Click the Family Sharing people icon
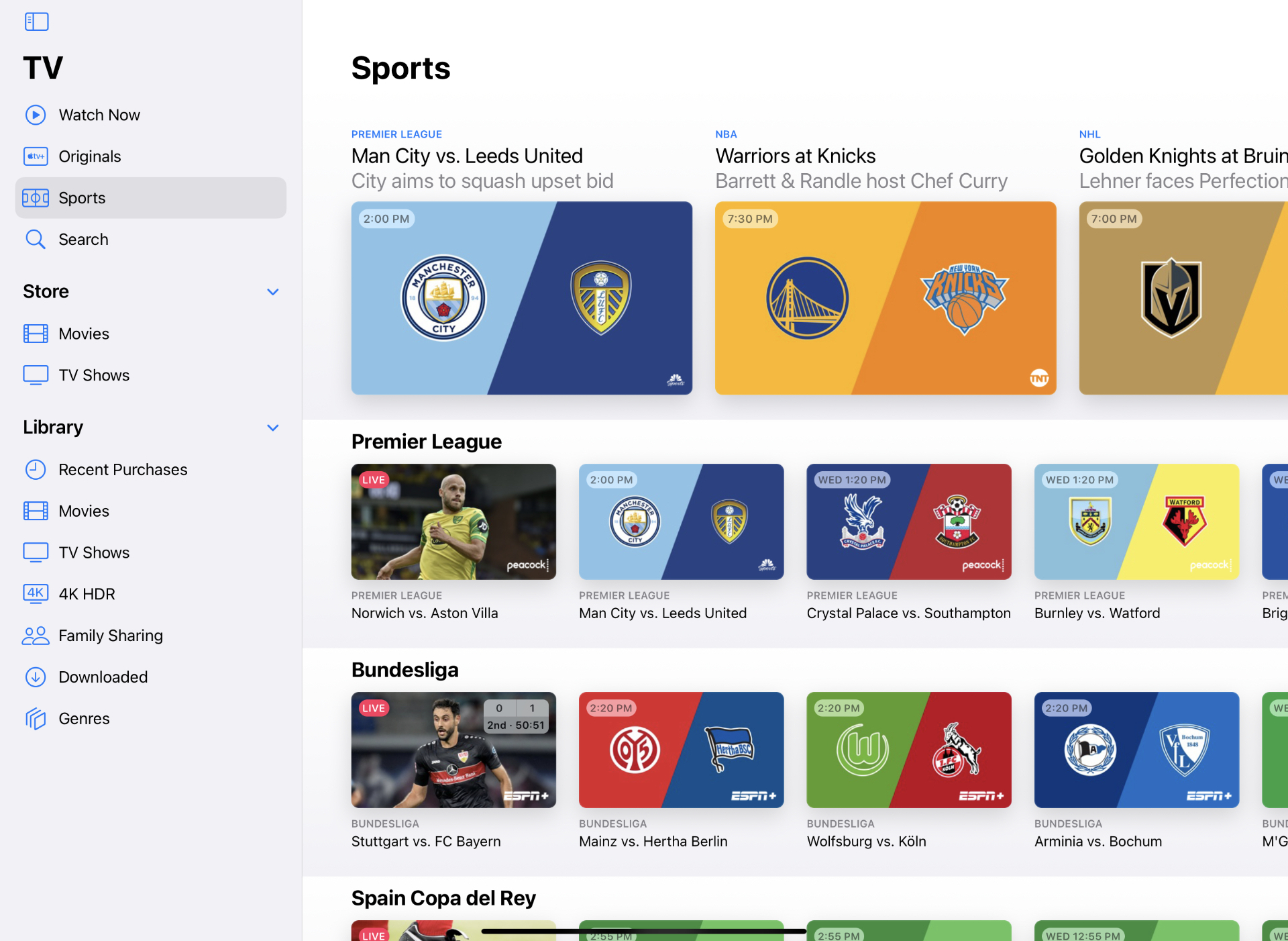 tap(36, 636)
